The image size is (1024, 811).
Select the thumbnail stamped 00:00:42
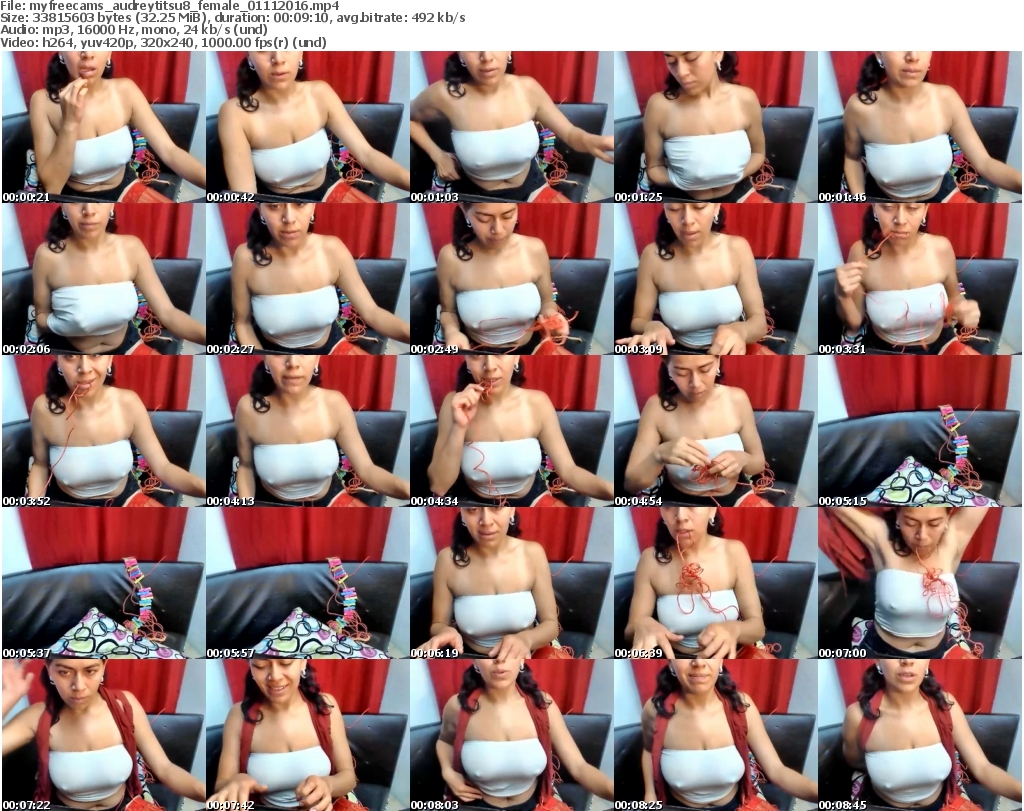[x=308, y=127]
